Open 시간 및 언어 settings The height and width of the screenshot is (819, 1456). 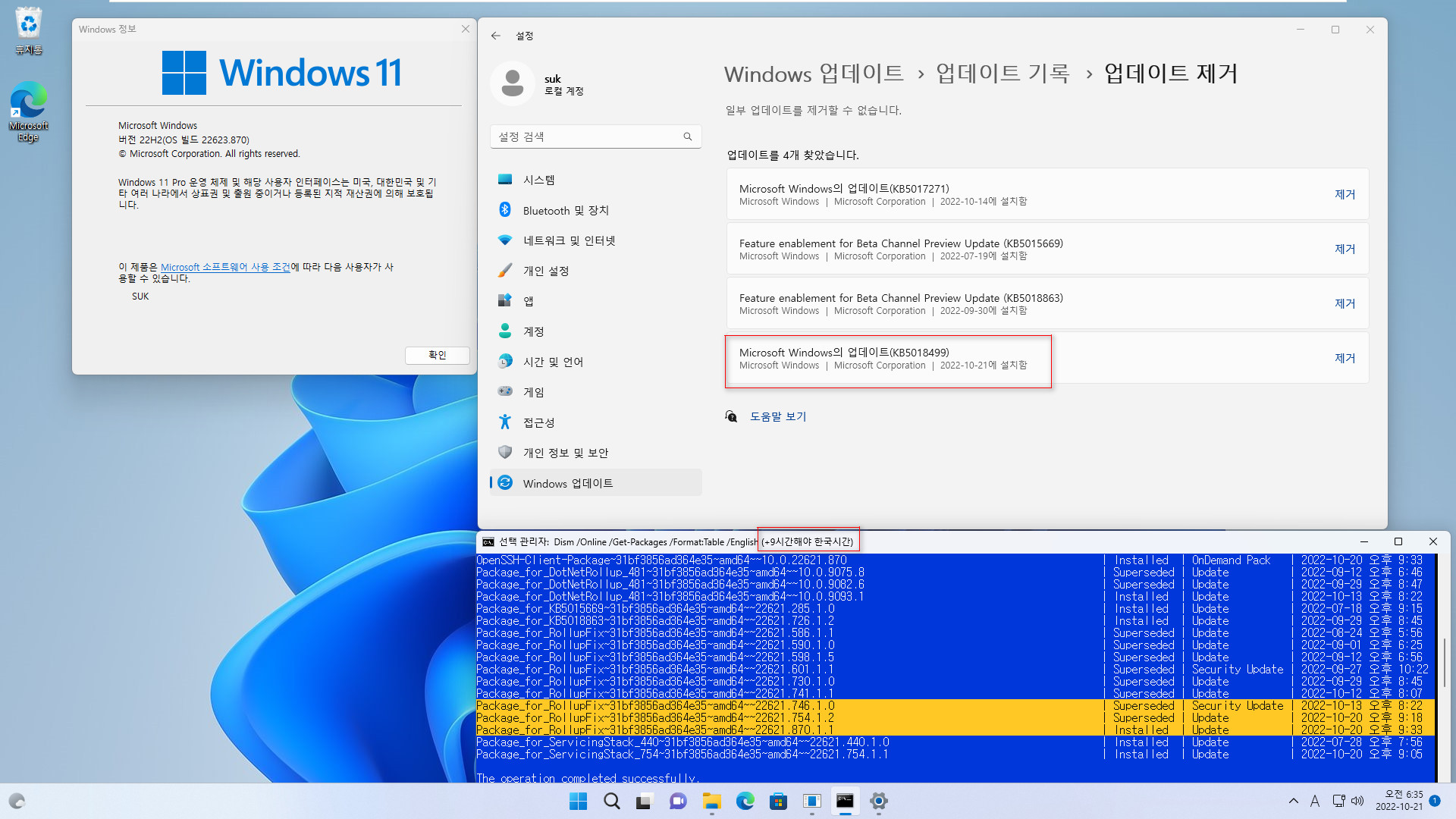pos(595,362)
